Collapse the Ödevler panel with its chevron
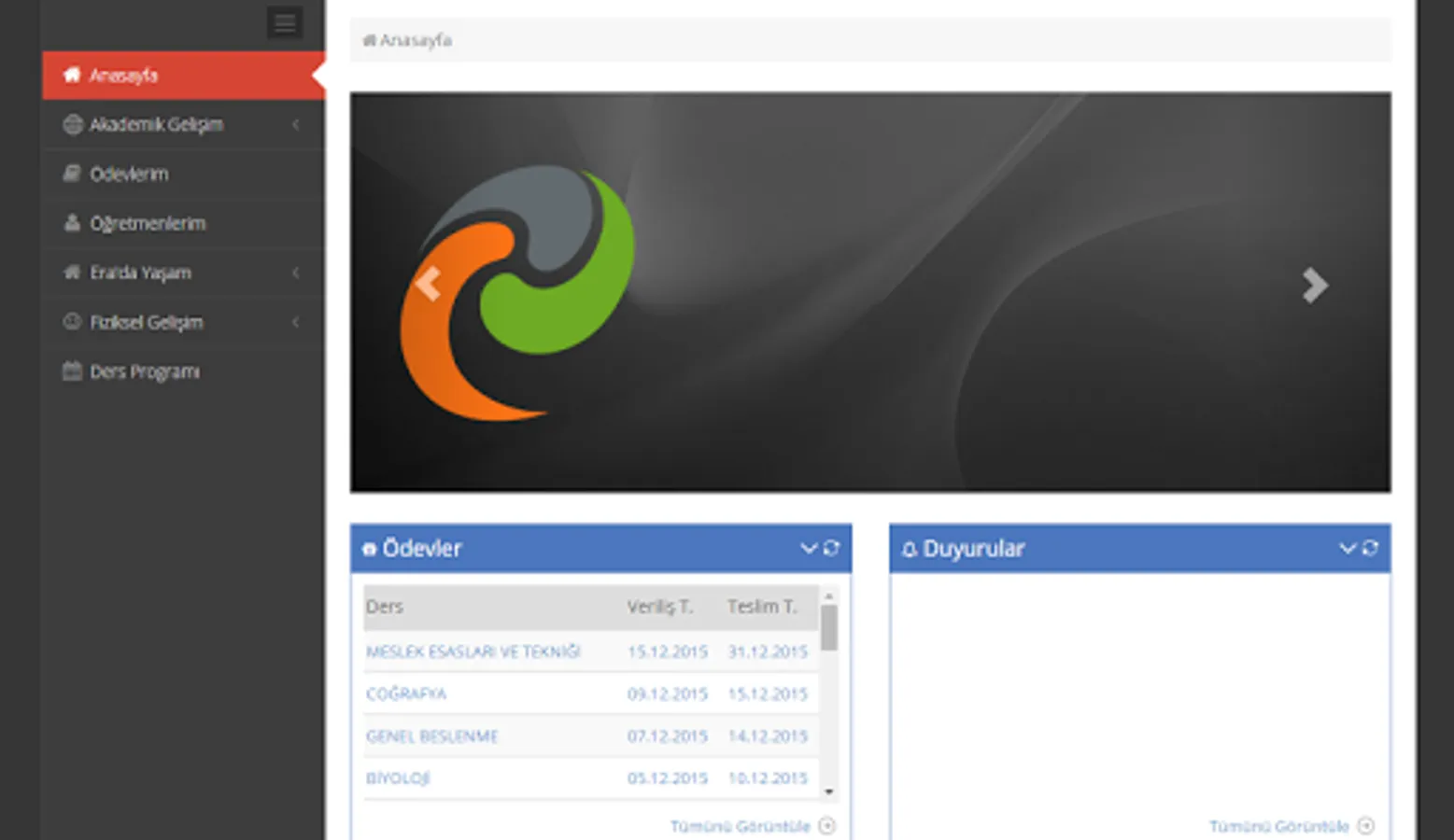The height and width of the screenshot is (840, 1454). pos(809,548)
